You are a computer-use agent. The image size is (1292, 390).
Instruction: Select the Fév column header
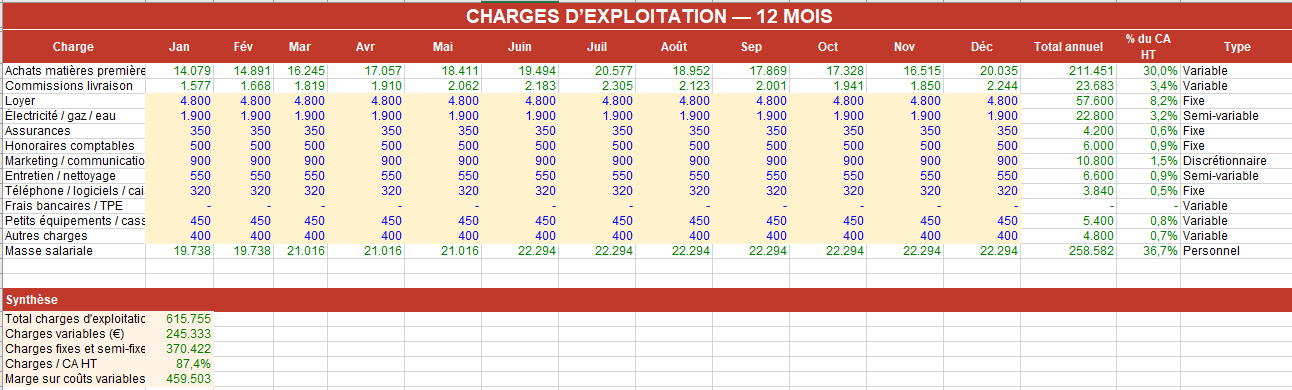point(244,47)
